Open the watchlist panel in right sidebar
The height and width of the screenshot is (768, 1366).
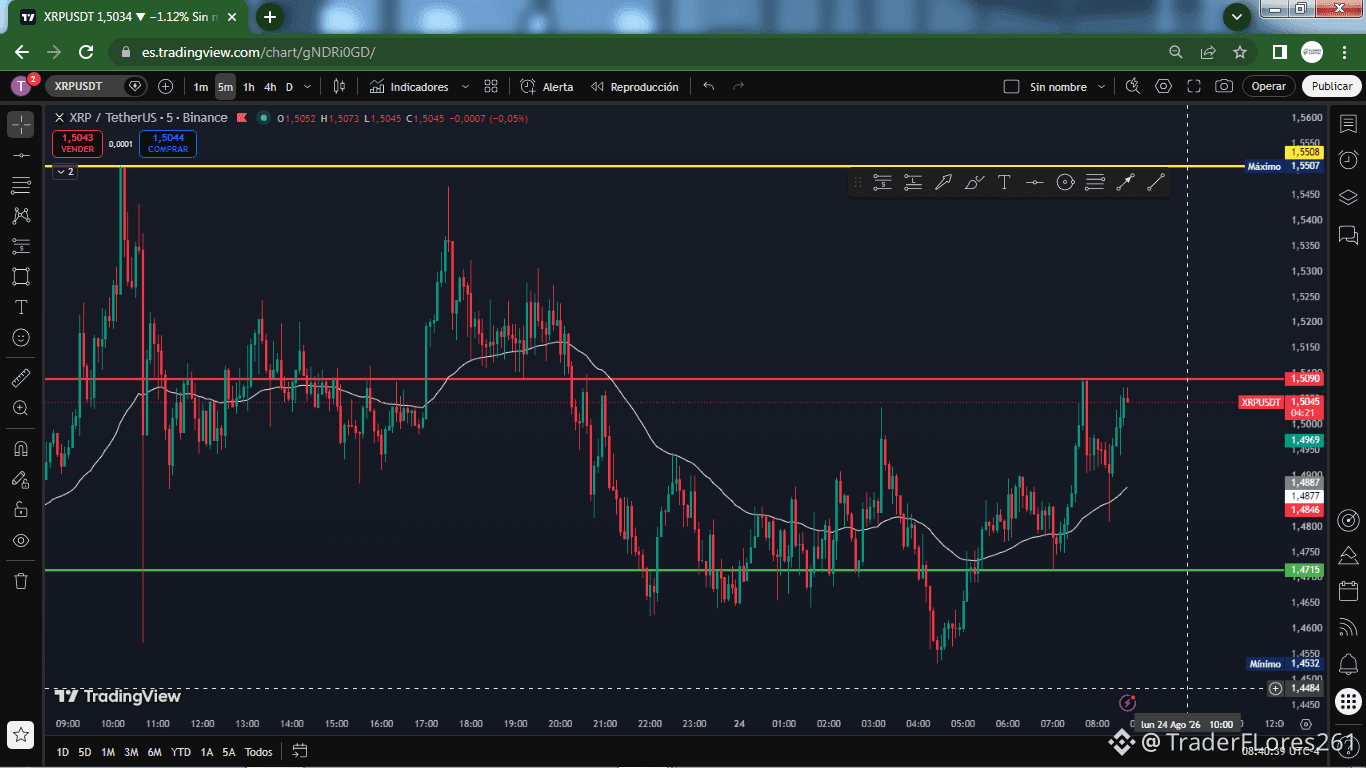point(1348,122)
